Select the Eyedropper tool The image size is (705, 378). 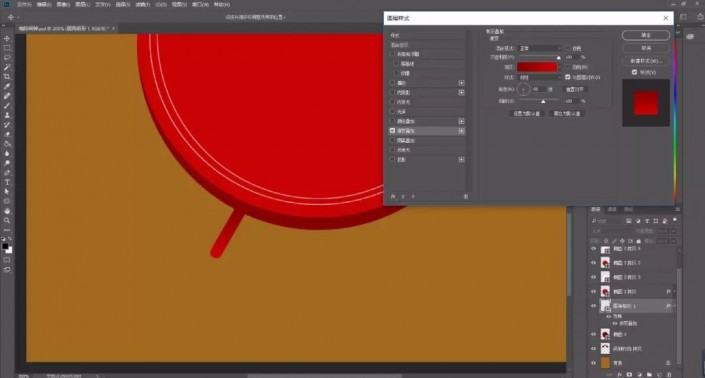point(7,86)
